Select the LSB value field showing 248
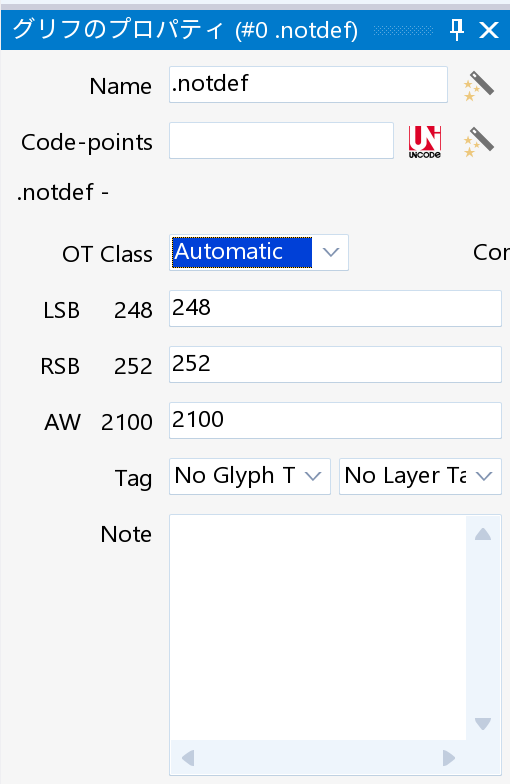Screen dimensions: 510x784 (335, 308)
